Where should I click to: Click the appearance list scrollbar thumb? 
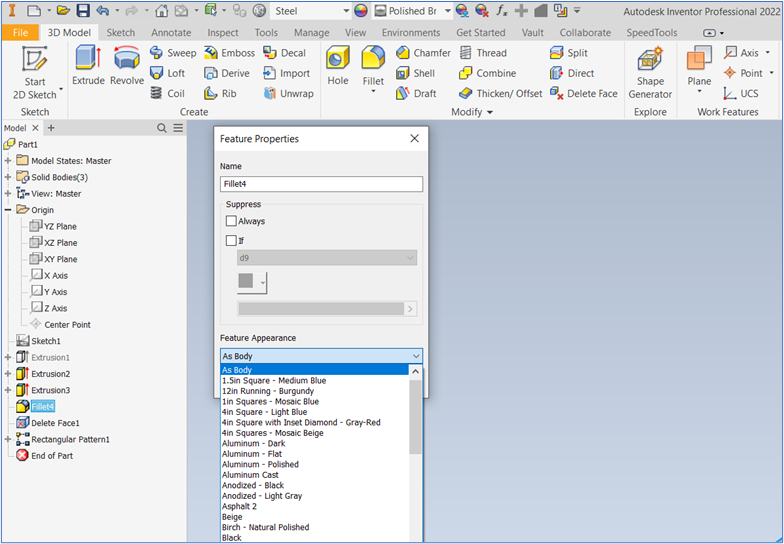[x=415, y=417]
